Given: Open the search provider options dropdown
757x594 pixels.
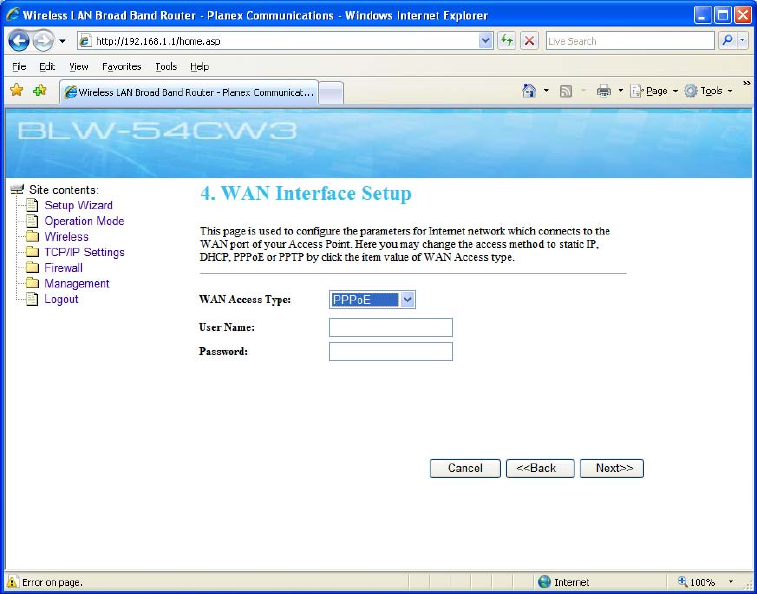Looking at the screenshot, I should tap(743, 41).
